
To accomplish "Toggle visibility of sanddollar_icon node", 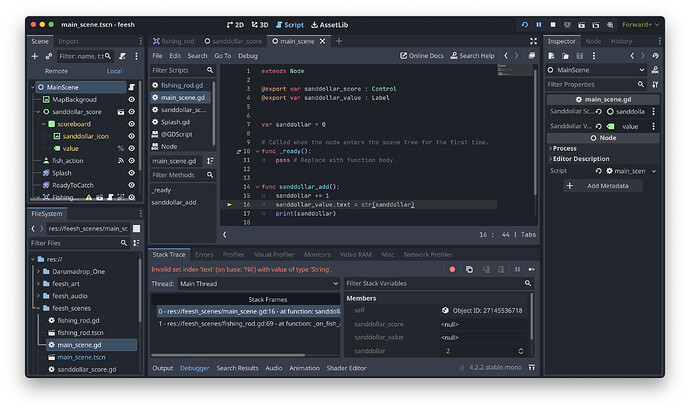I will coord(131,136).
